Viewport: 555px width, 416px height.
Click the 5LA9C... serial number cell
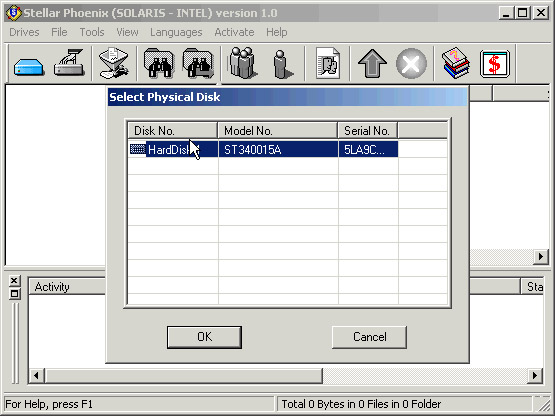[x=368, y=149]
